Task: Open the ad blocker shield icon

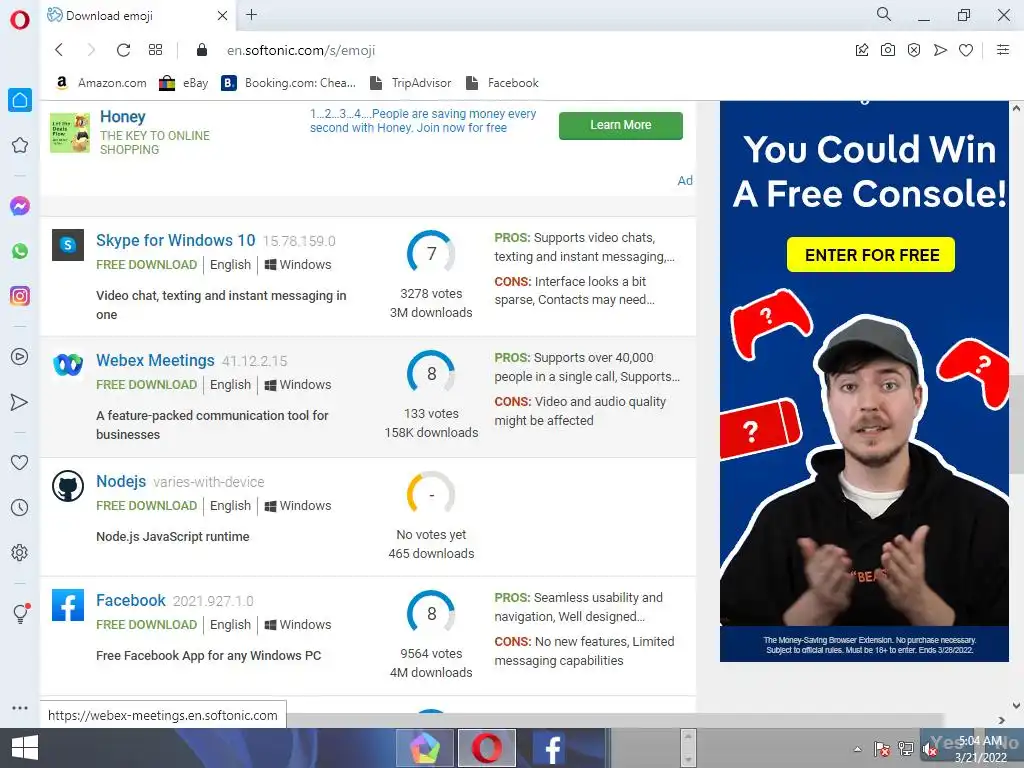Action: pyautogui.click(x=914, y=50)
